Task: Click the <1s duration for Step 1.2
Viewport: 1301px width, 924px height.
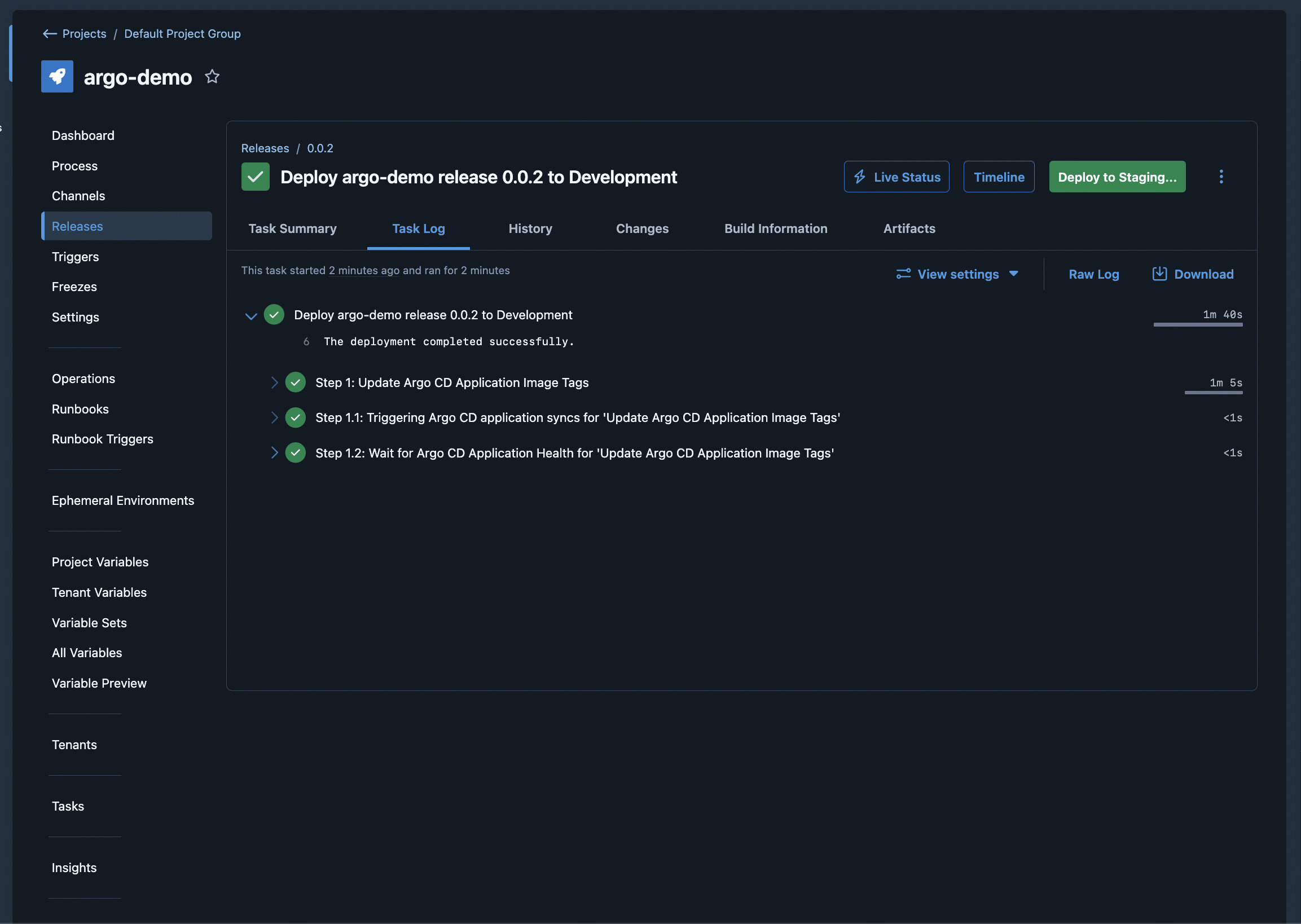Action: click(1232, 453)
